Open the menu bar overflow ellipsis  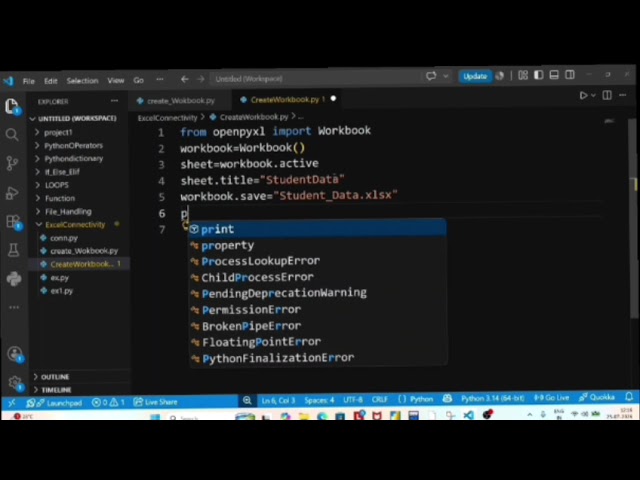(160, 80)
